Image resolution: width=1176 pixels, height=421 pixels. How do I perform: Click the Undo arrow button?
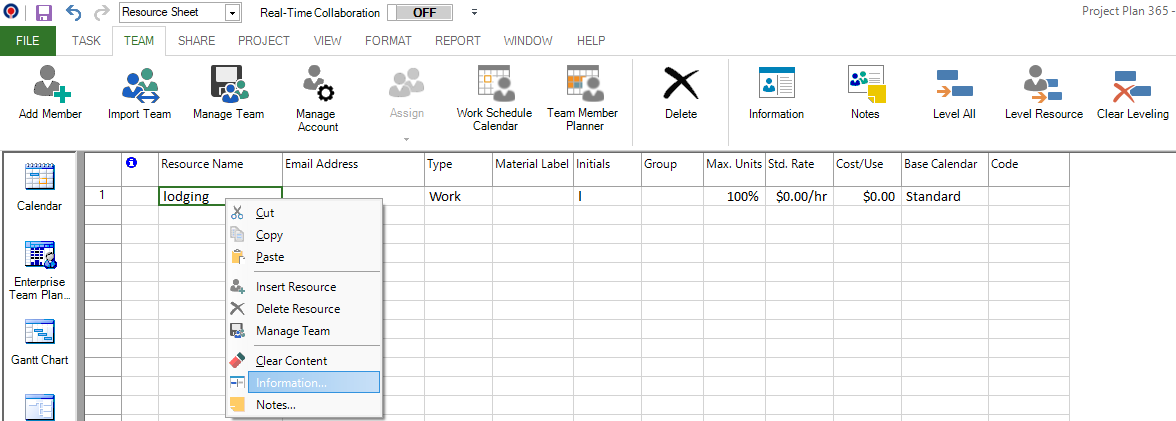[73, 13]
